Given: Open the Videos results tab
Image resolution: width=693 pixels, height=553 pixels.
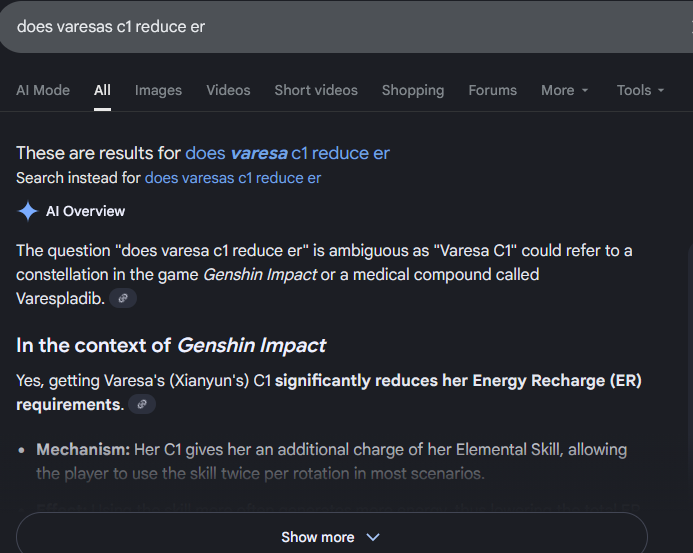Looking at the screenshot, I should [228, 90].
